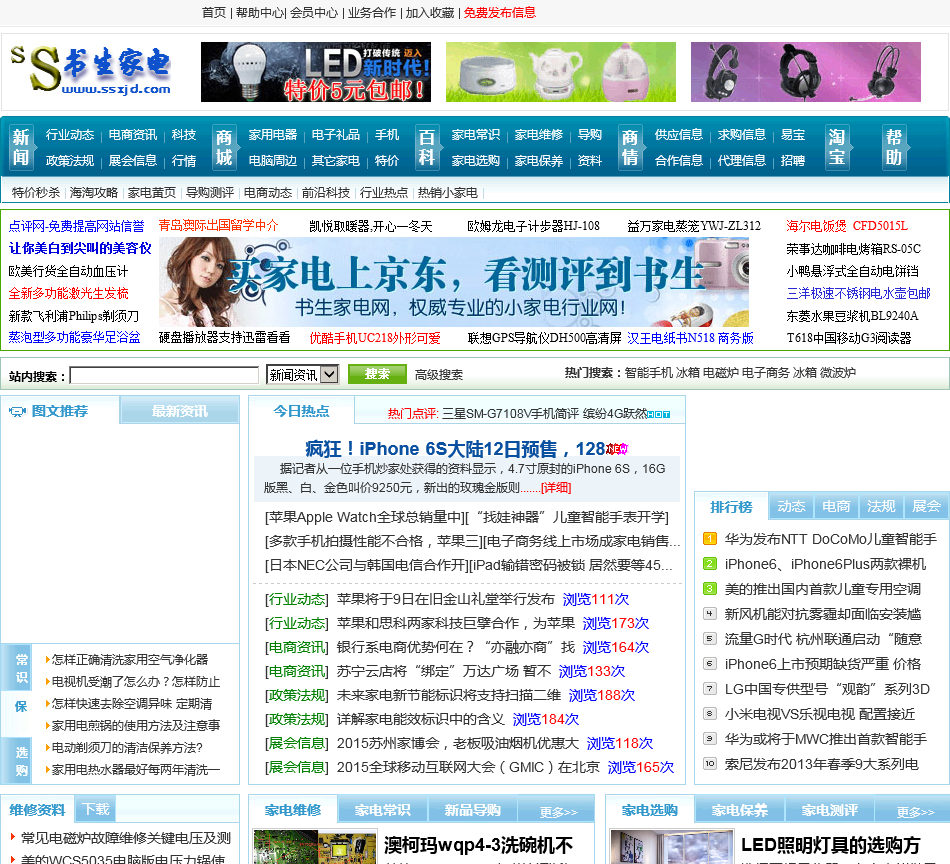Open 小米电视VS乐视电视 ranking item
This screenshot has height=864, width=950.
pyautogui.click(x=819, y=714)
